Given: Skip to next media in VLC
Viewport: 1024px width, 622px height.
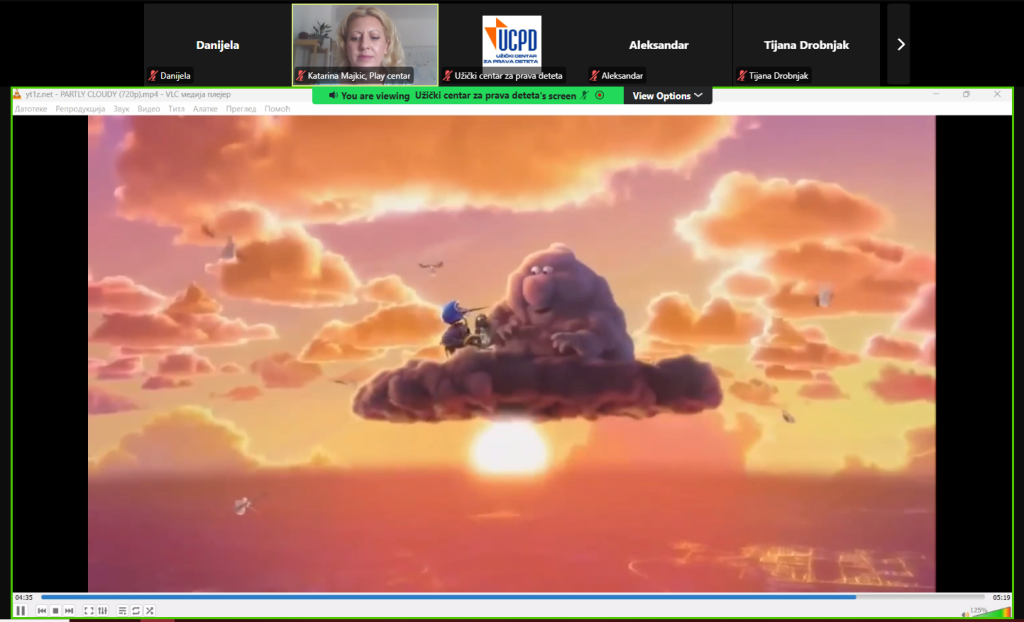Looking at the screenshot, I should [69, 610].
